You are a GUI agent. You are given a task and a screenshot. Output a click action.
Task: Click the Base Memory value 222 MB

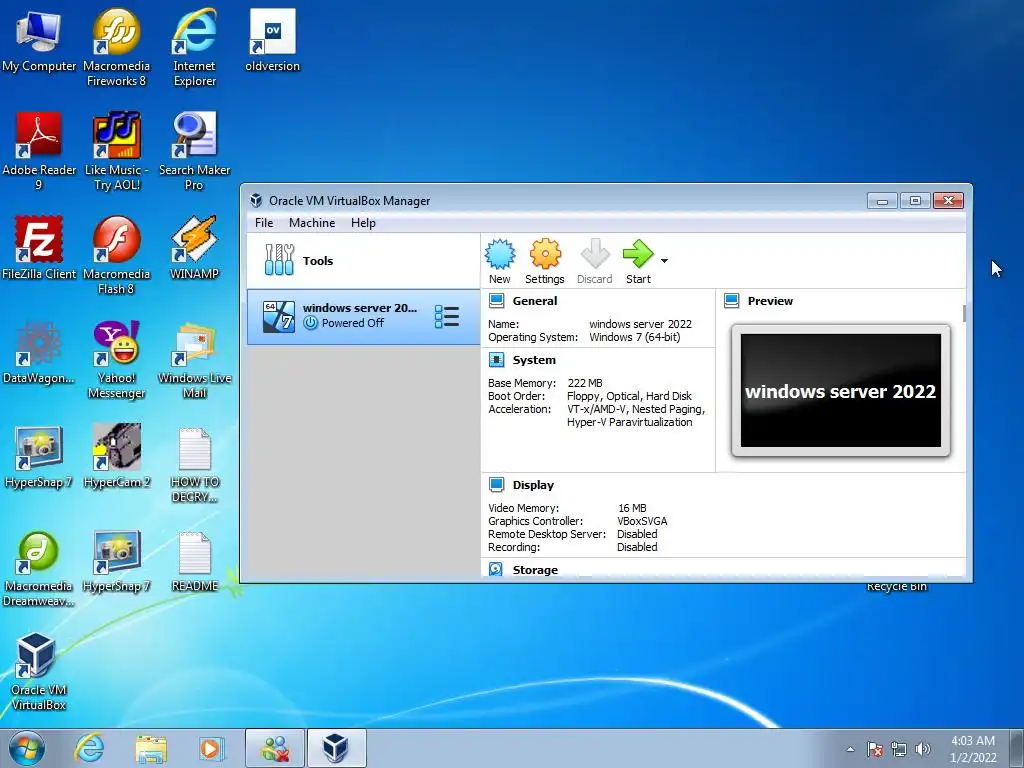click(585, 383)
